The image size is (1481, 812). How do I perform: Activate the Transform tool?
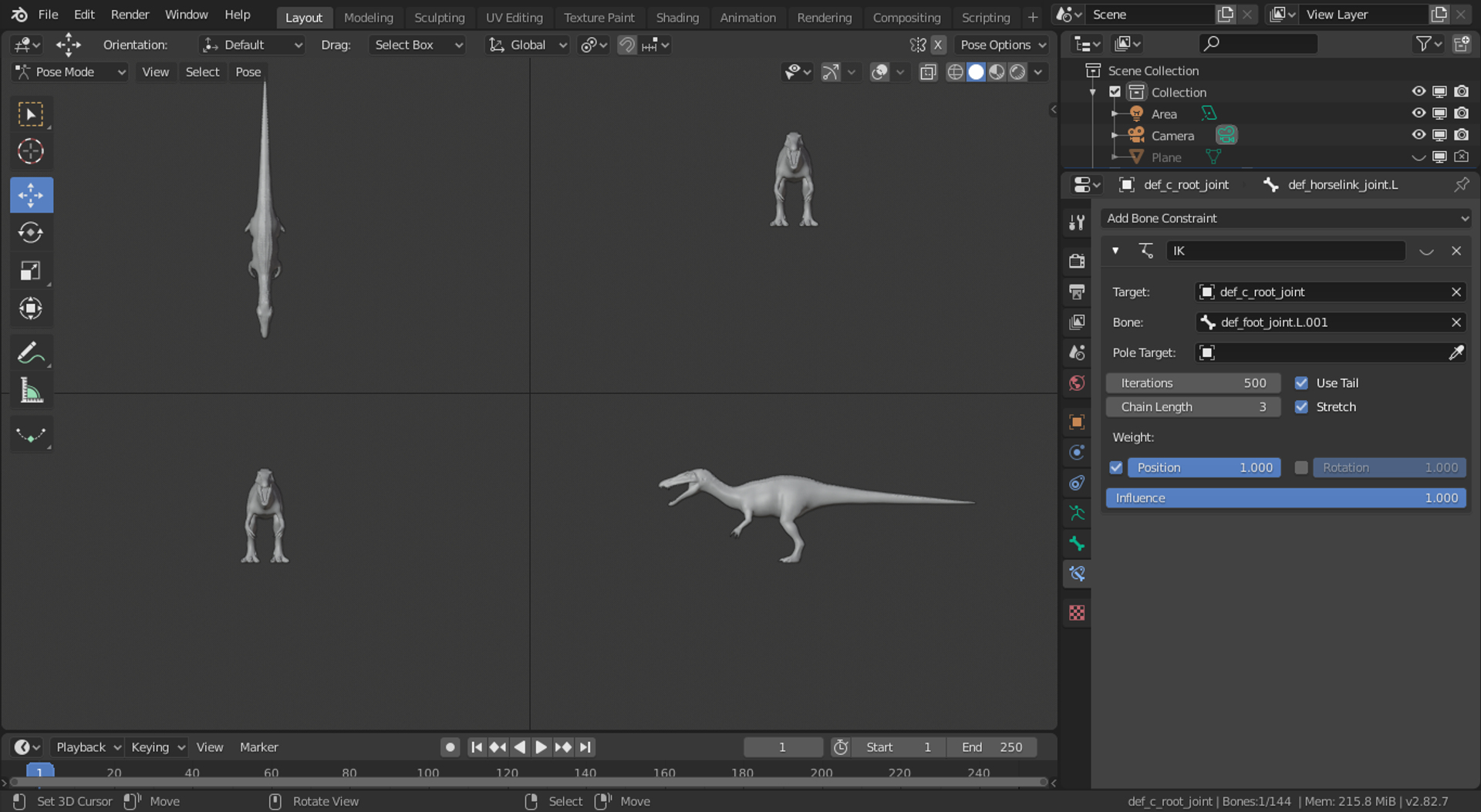point(31,308)
